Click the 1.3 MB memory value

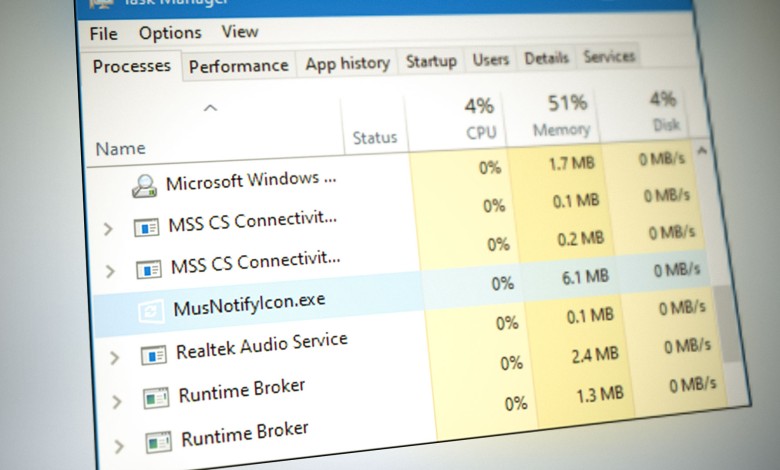pos(599,394)
